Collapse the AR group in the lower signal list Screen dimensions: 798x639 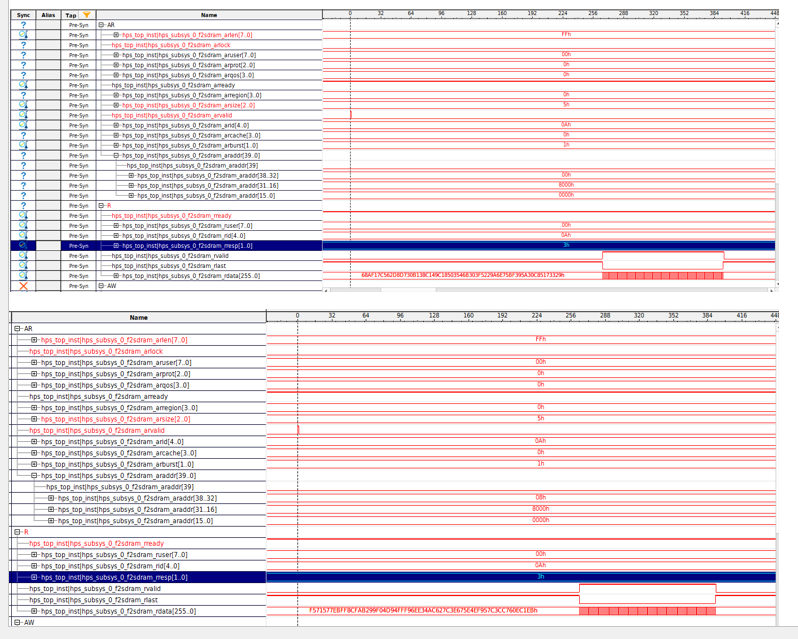pos(17,329)
